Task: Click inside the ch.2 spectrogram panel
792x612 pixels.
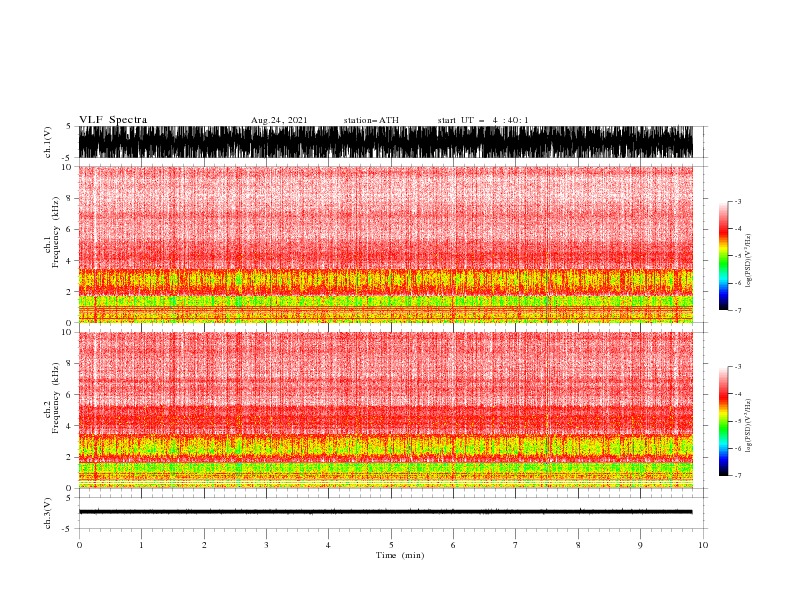Action: (x=386, y=410)
